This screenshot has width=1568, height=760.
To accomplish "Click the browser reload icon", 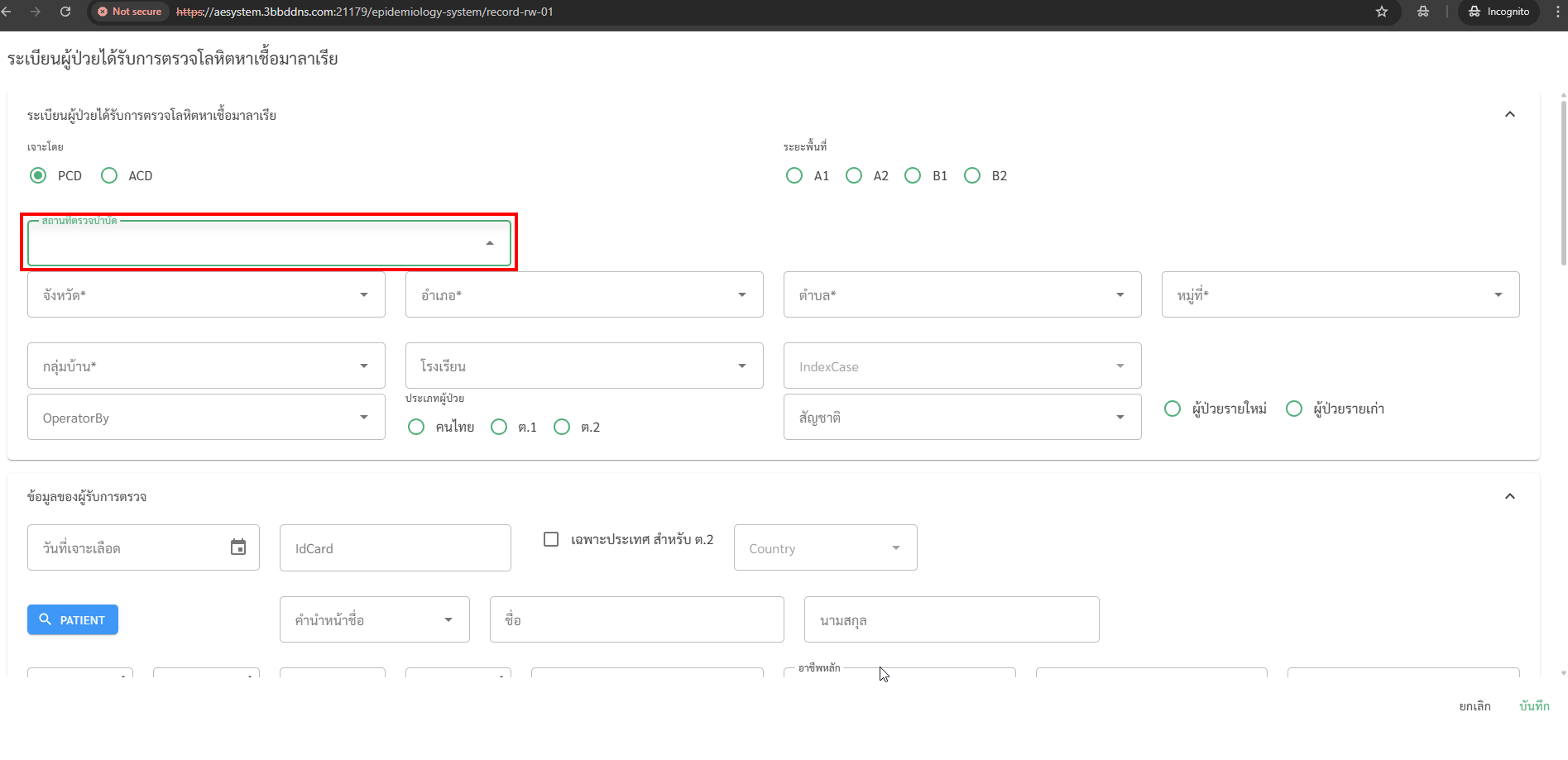I will click(65, 12).
